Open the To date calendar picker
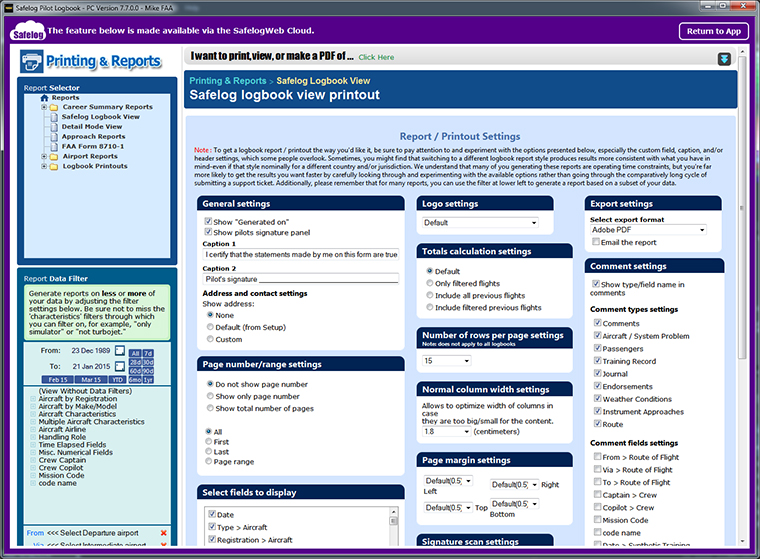The width and height of the screenshot is (760, 559). point(120,366)
